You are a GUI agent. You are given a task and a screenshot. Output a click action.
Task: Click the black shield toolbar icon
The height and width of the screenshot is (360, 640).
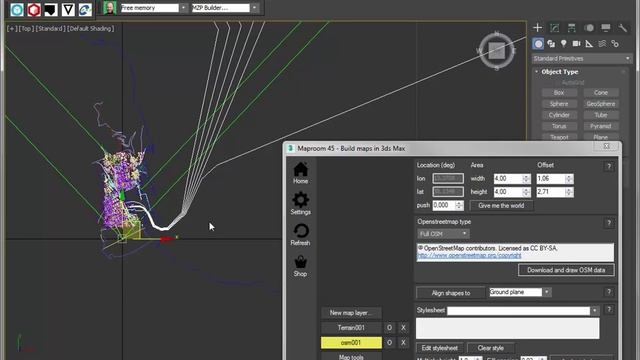[51, 9]
